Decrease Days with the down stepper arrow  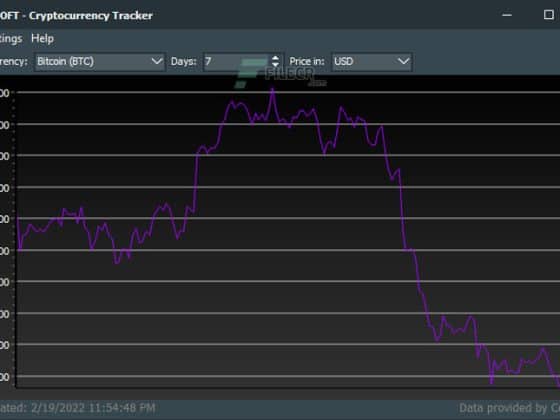(x=275, y=65)
